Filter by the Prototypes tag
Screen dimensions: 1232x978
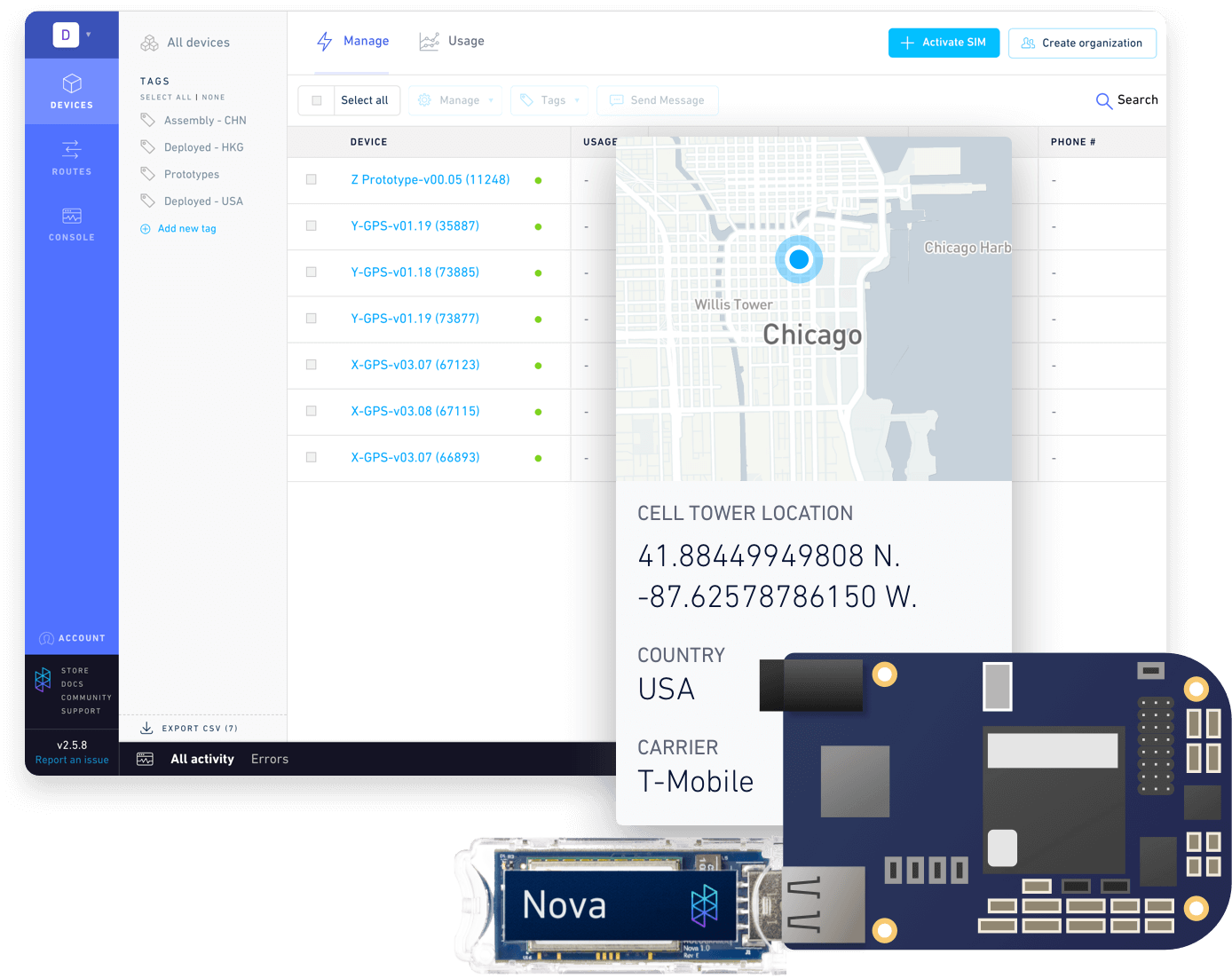192,174
